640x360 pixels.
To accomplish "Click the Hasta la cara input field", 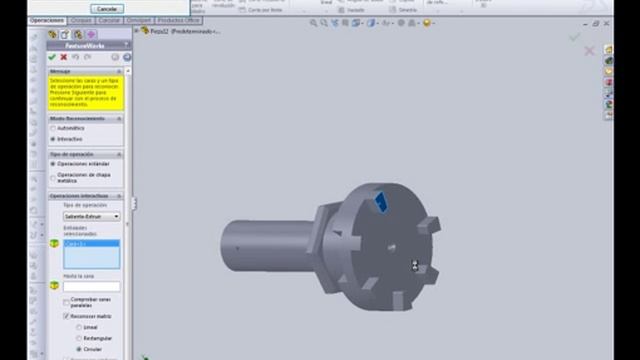I will pyautogui.click(x=91, y=287).
